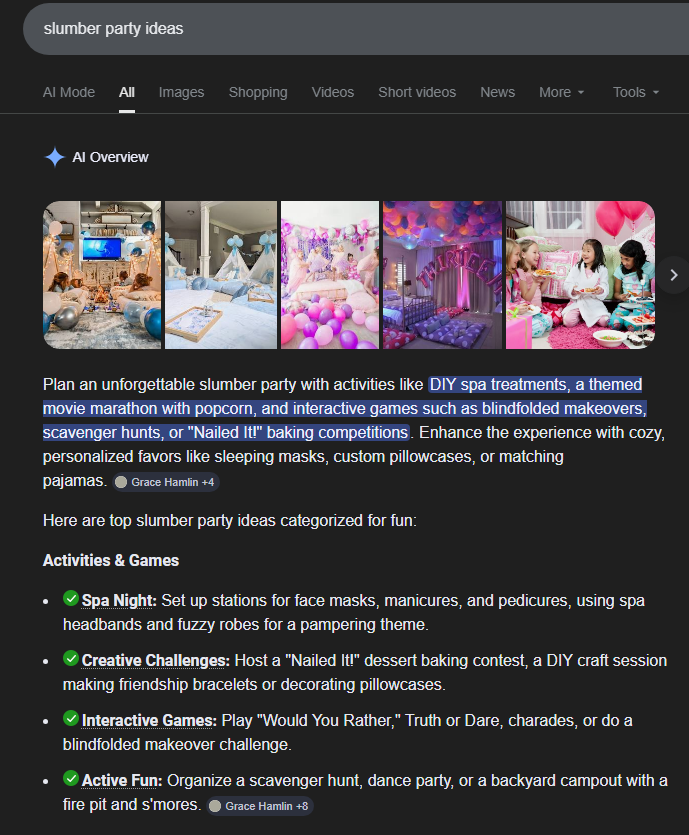Click the Creative Challenges term link
689x835 pixels.
point(155,660)
